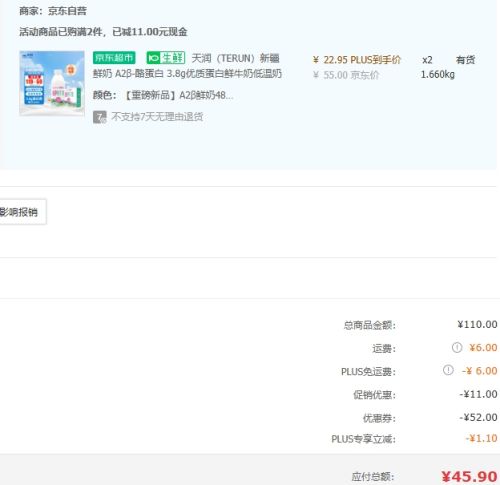Click the 颜色 option description text
The image size is (500, 485).
coord(163,96)
